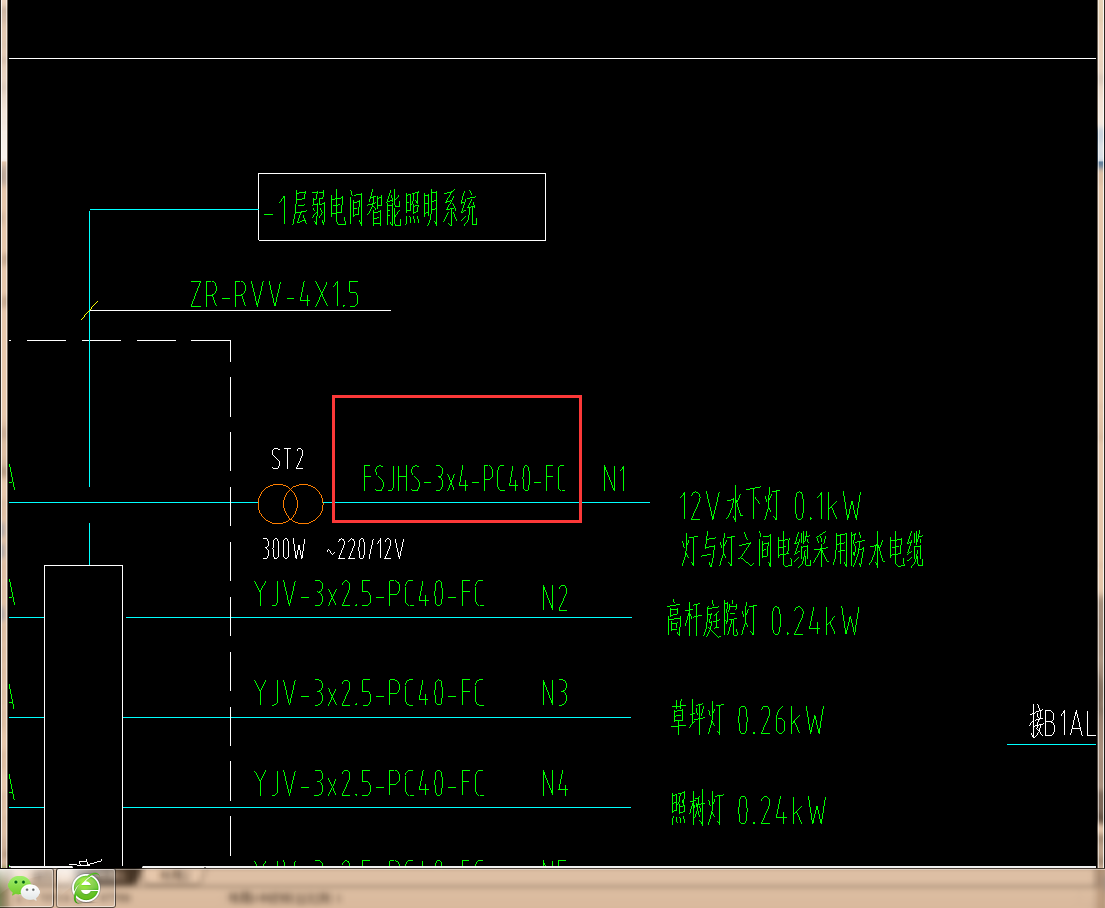The image size is (1105, 908).
Task: Click the '灯与灯之间电缆采用防水电缆' note
Action: (802, 549)
